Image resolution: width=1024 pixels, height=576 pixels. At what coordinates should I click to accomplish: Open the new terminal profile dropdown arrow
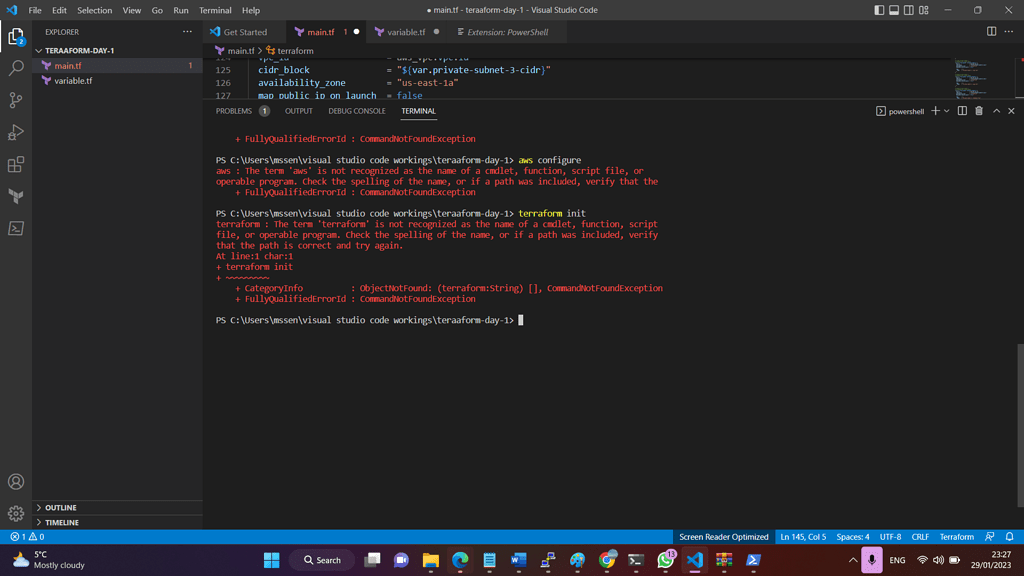point(947,111)
